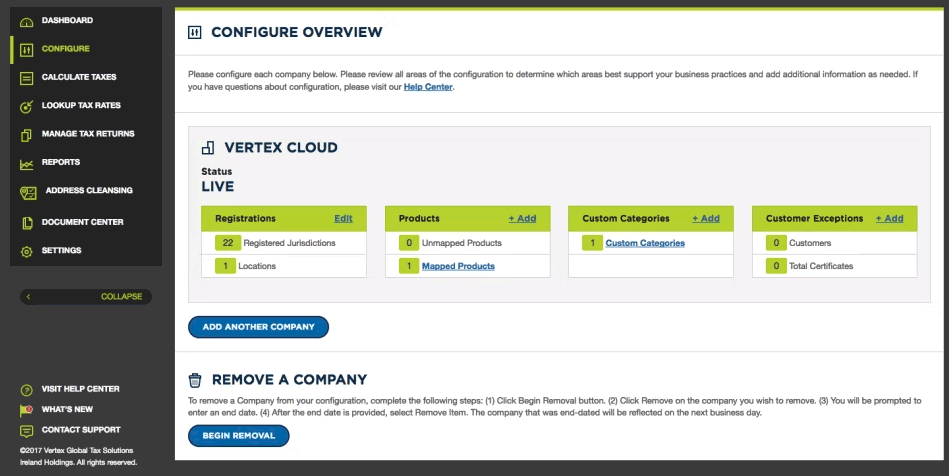Click the Visit Help Center question icon
The height and width of the screenshot is (476, 949).
(x=26, y=390)
